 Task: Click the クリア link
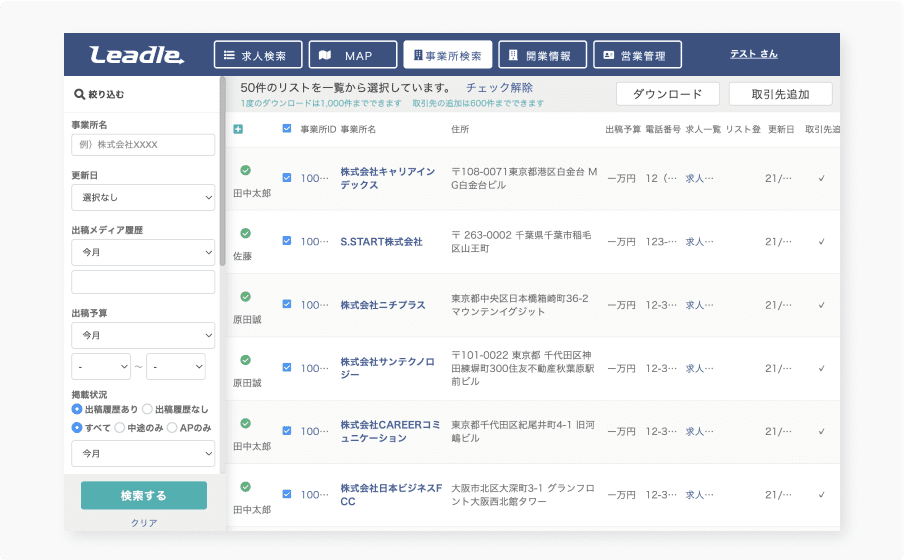click(144, 523)
